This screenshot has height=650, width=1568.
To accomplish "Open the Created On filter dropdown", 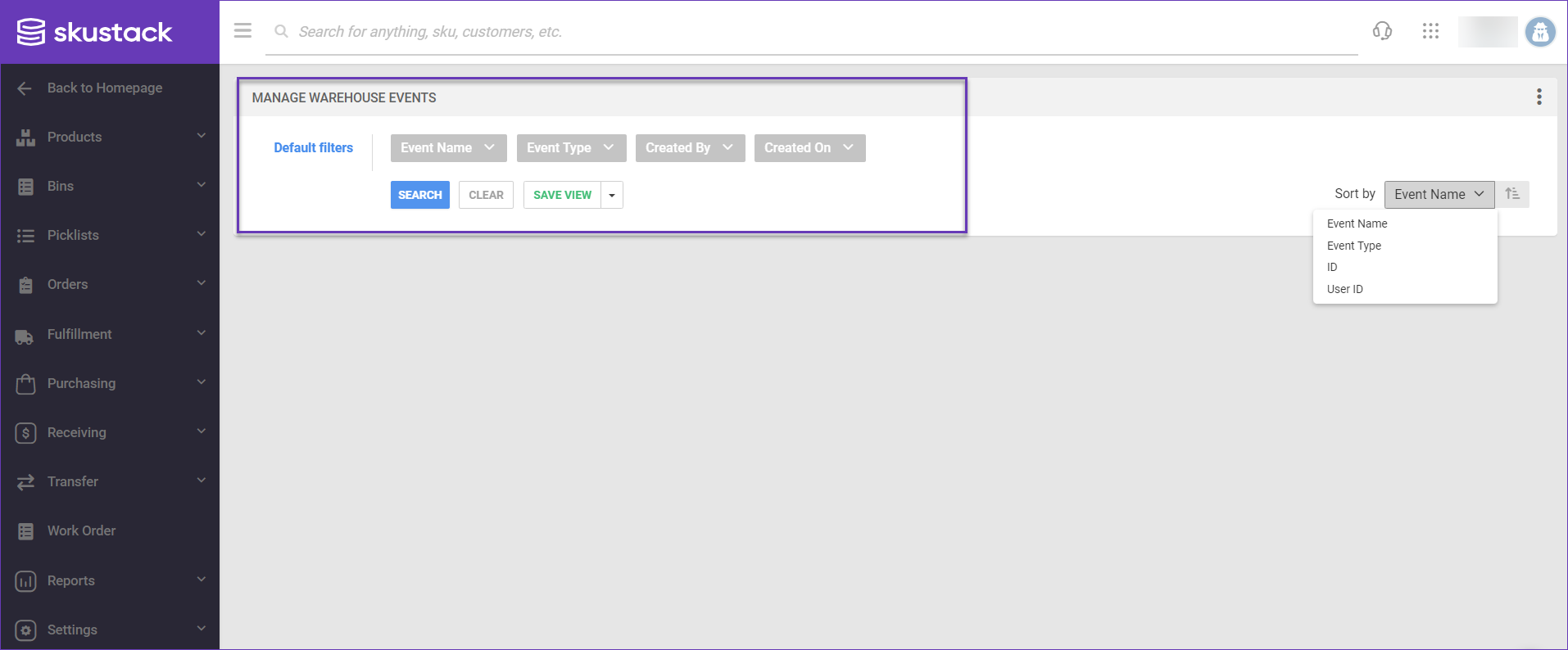I will point(809,148).
